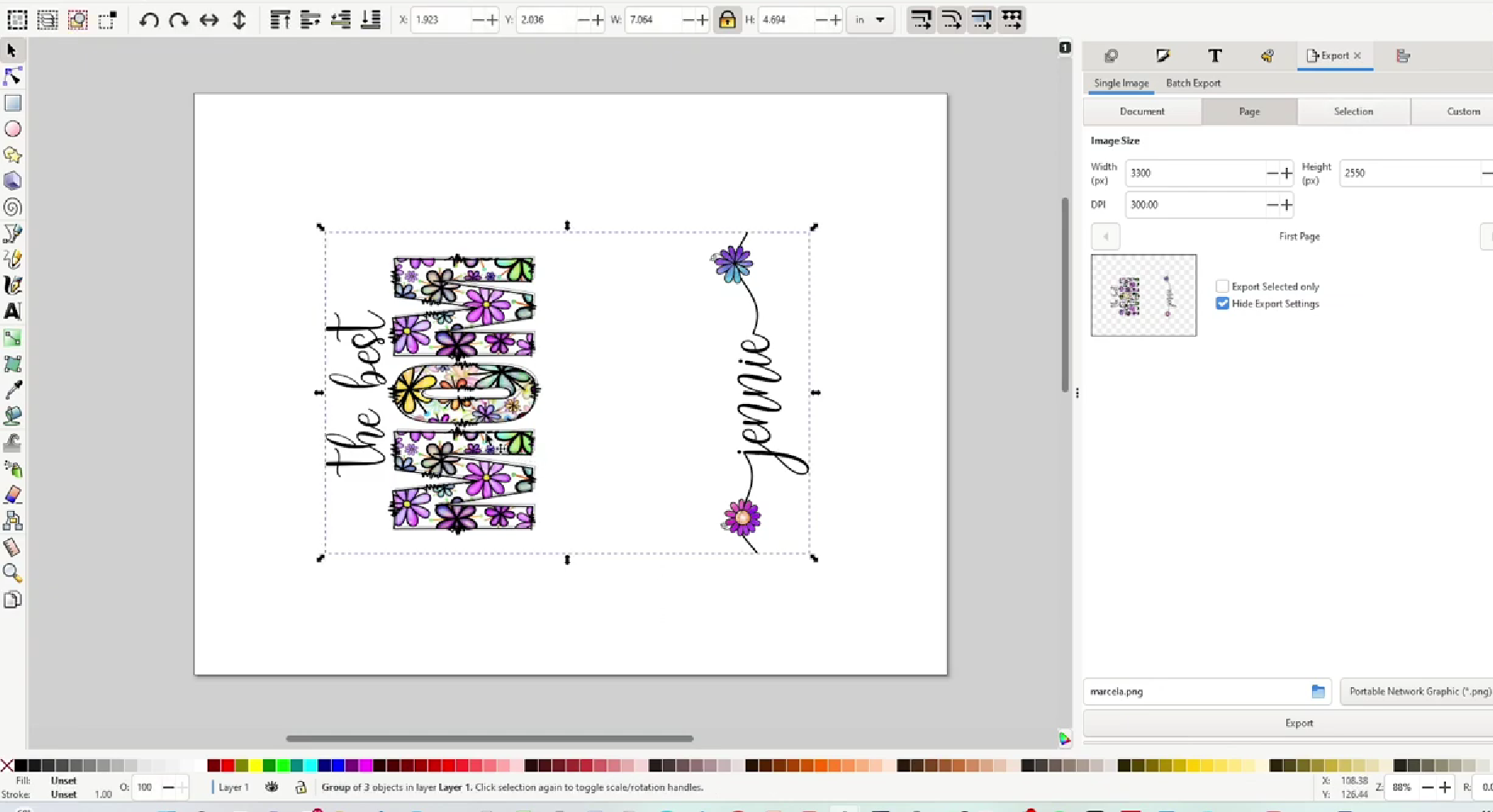Toggle move patterns with object

(1012, 19)
